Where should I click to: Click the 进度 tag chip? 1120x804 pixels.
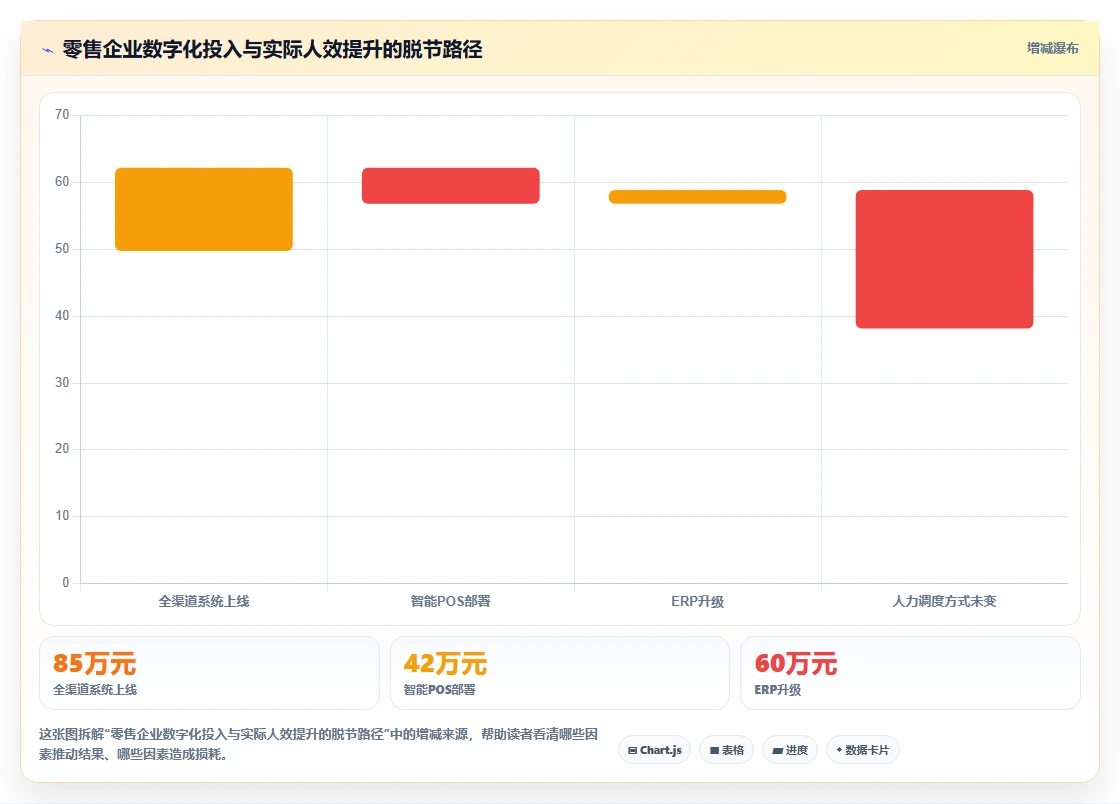pos(790,750)
